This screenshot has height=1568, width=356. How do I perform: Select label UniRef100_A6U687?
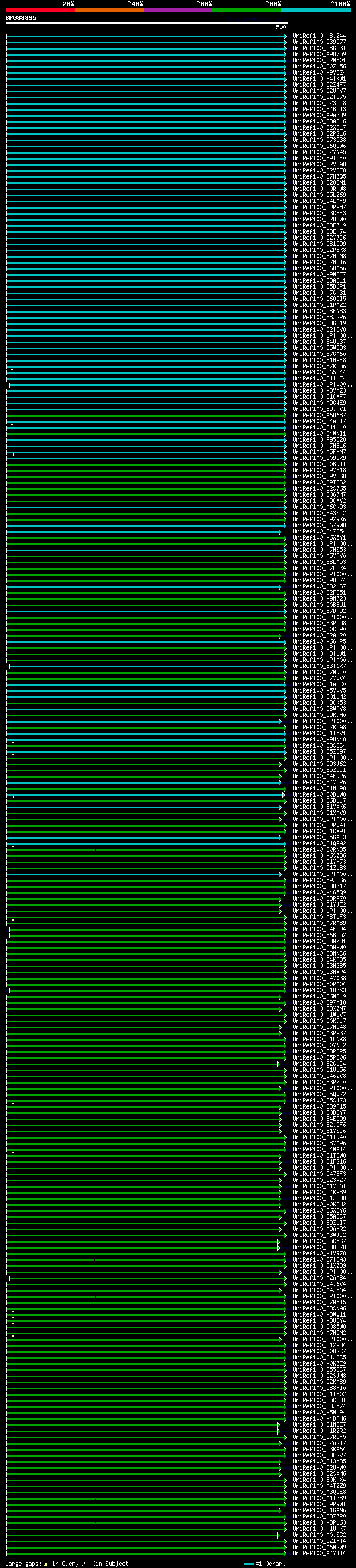point(319,415)
